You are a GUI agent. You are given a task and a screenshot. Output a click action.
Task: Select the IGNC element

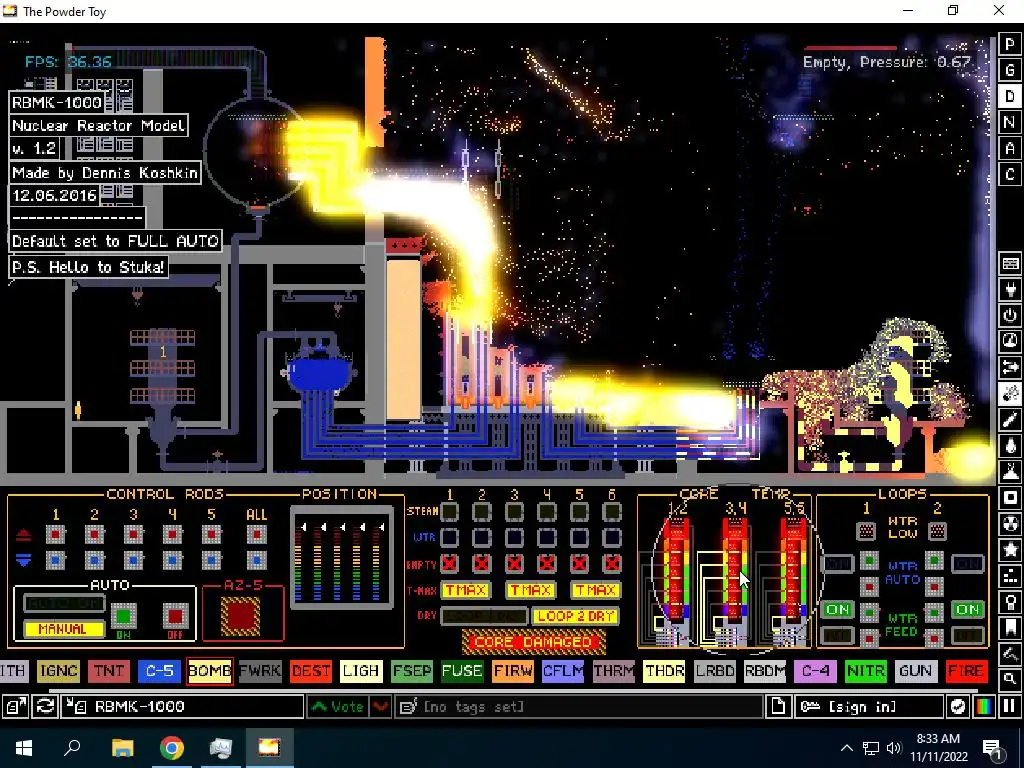(x=58, y=671)
